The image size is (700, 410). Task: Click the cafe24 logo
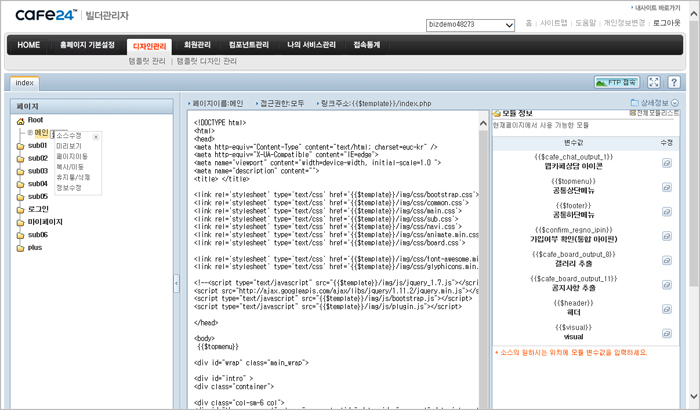[x=46, y=15]
